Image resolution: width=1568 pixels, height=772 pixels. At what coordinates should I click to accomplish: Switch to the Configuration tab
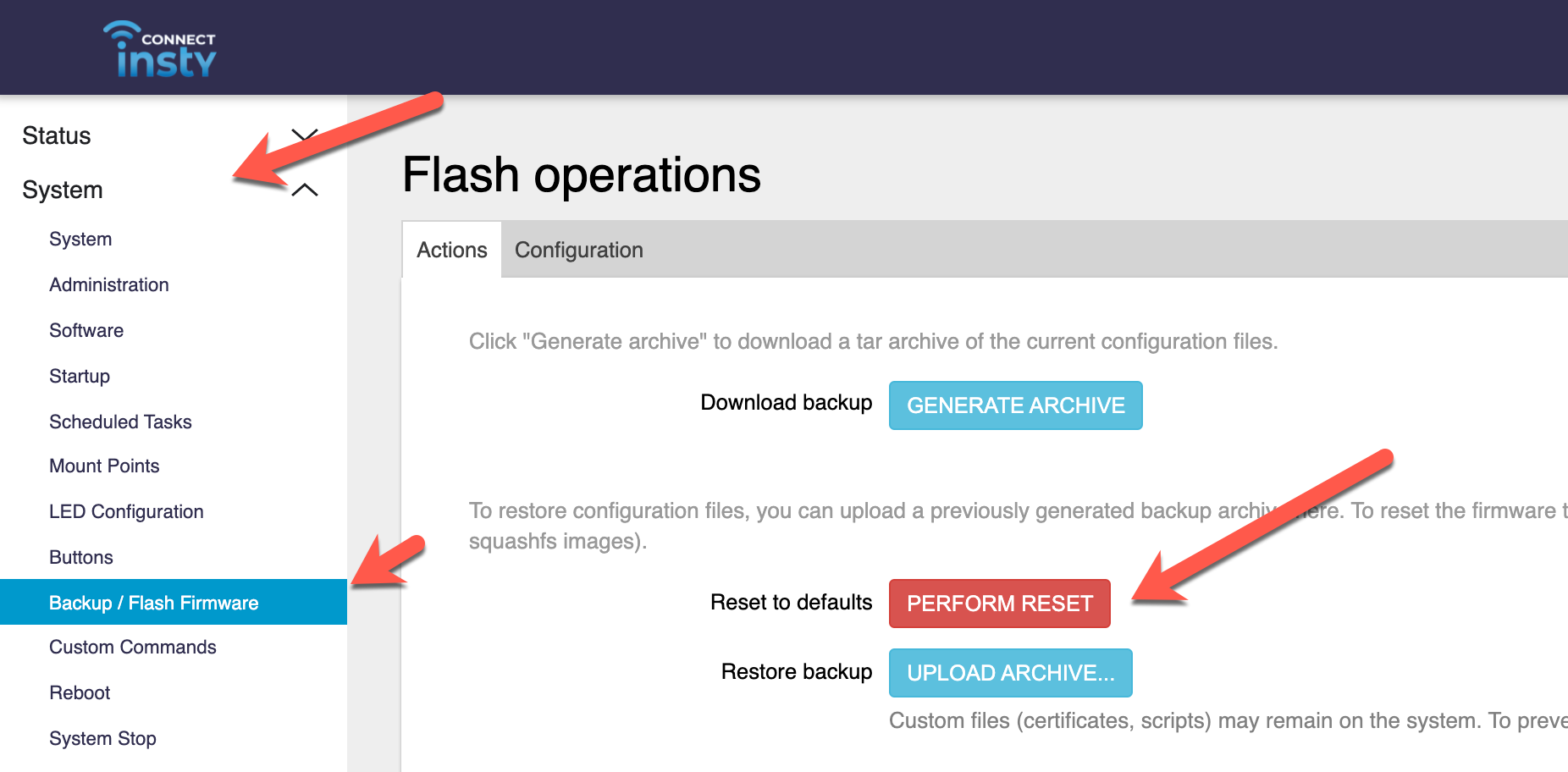click(x=579, y=250)
